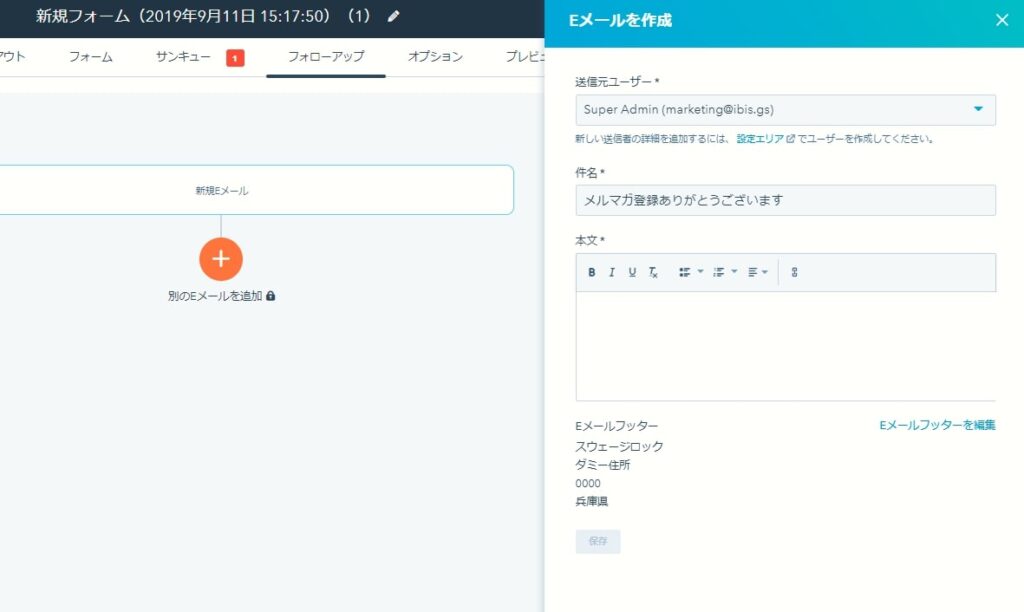Click the ダミー住所 footer text
The image size is (1024, 612).
602,465
